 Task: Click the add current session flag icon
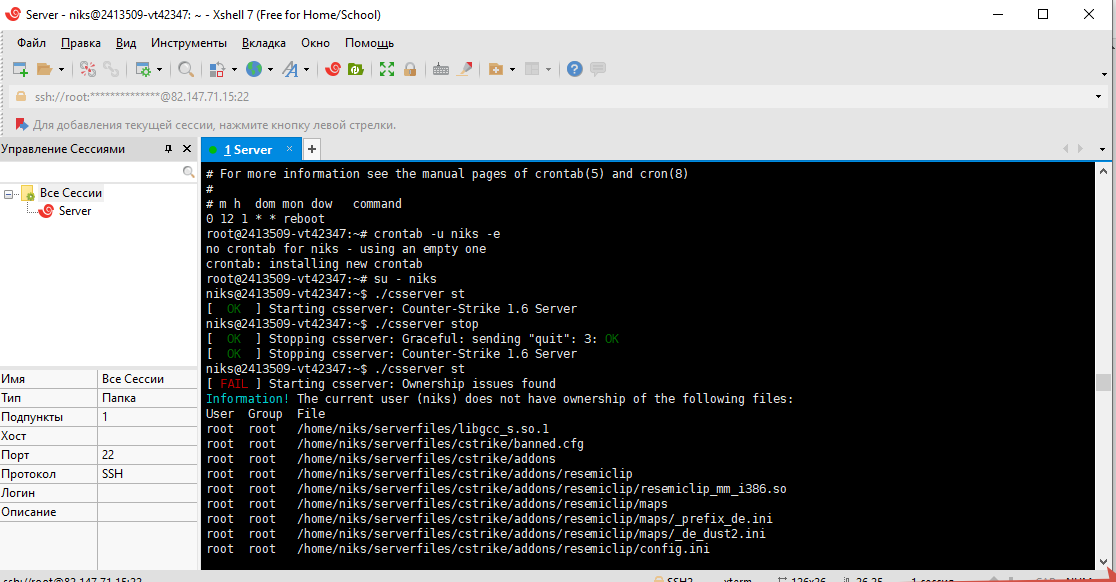(21, 125)
